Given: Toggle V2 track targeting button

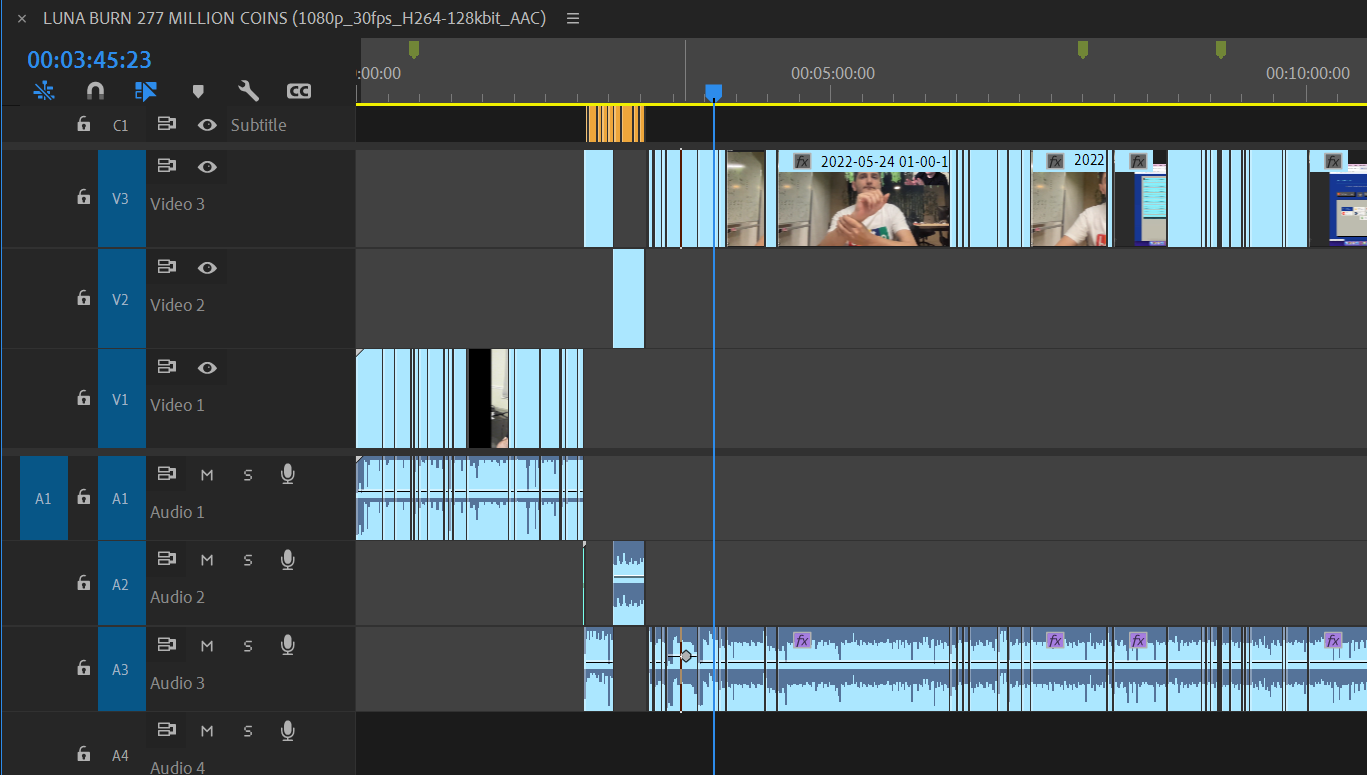Looking at the screenshot, I should click(121, 298).
